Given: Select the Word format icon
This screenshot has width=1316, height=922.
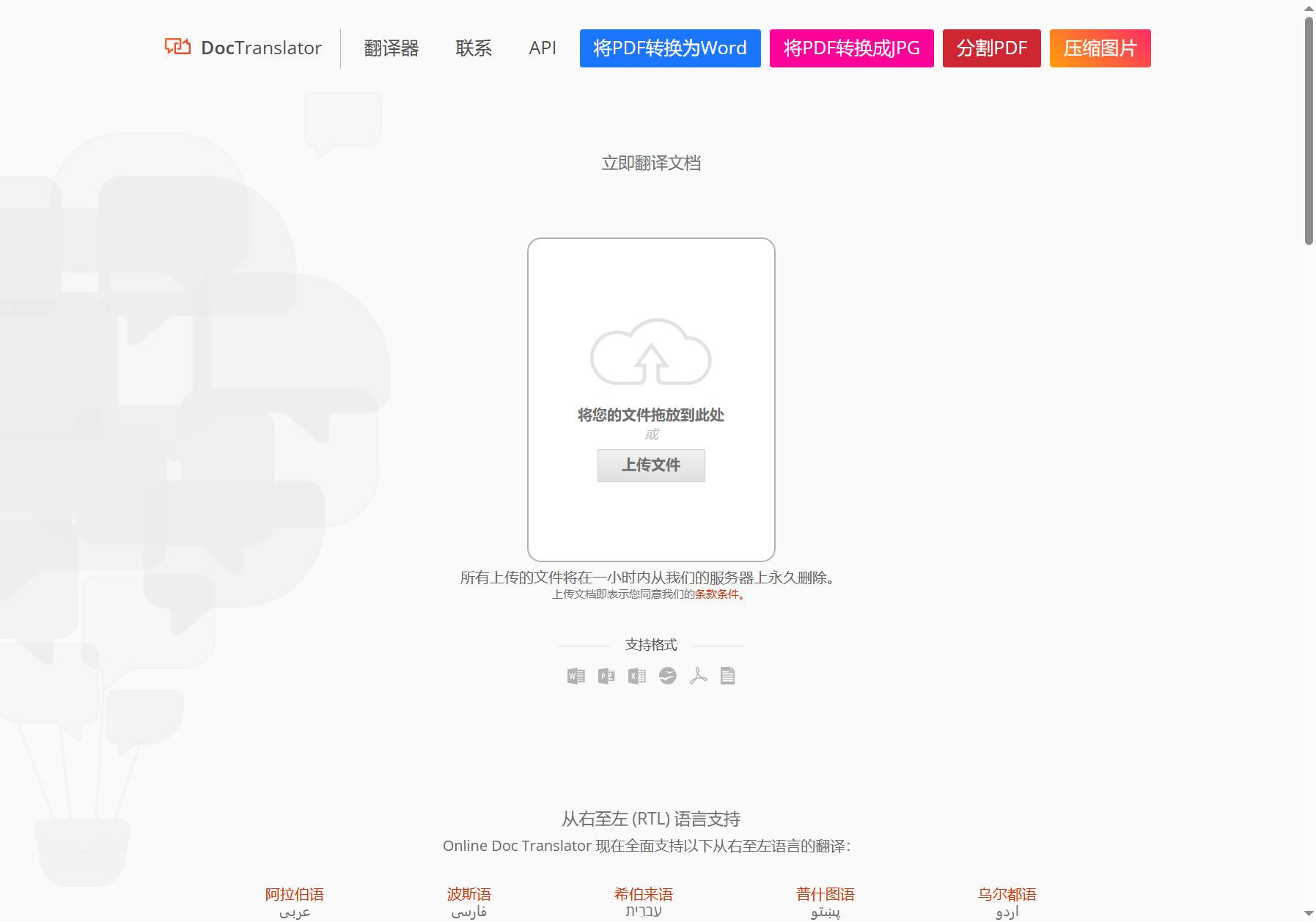Looking at the screenshot, I should [576, 676].
